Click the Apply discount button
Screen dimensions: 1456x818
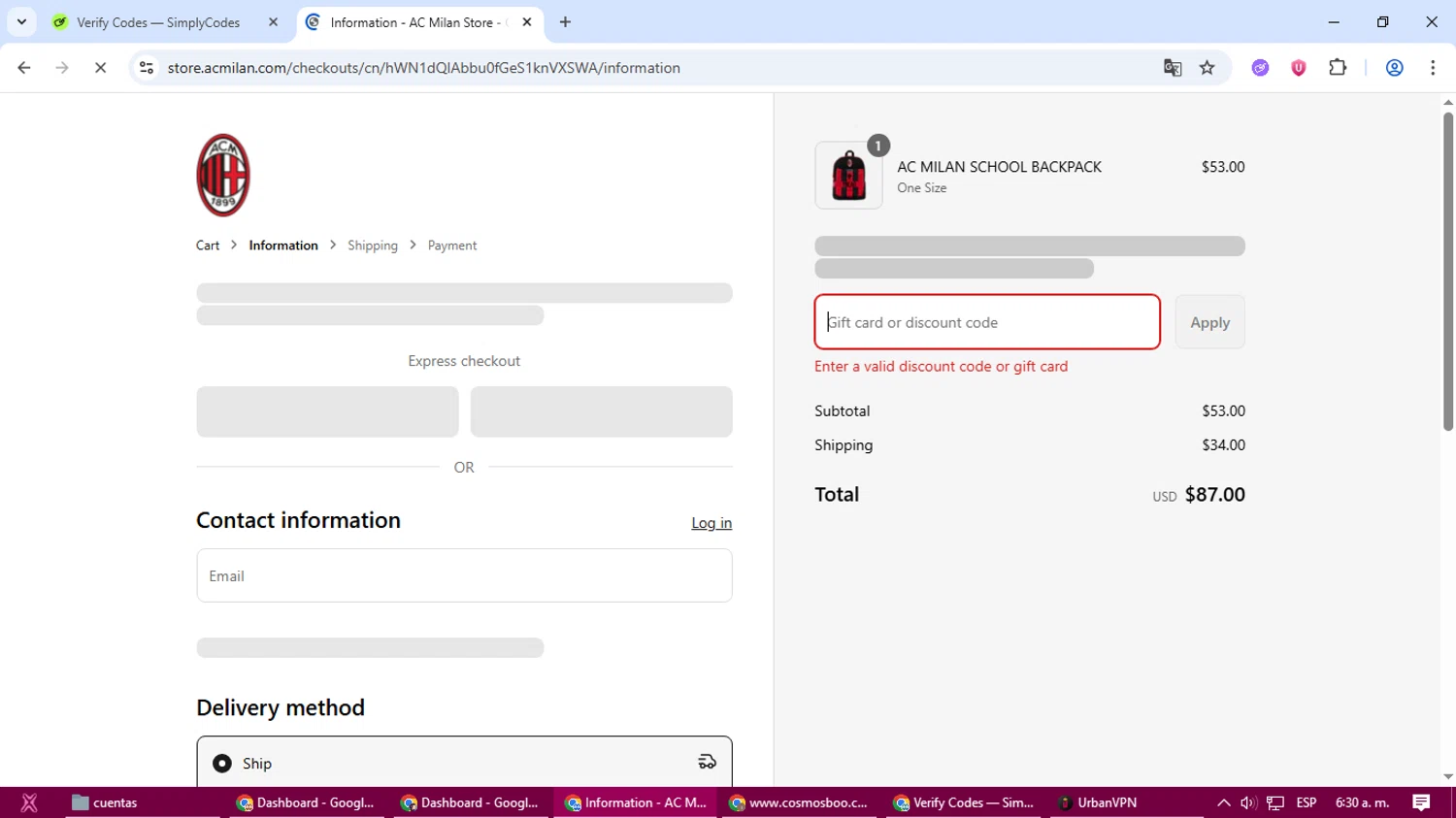click(1209, 322)
